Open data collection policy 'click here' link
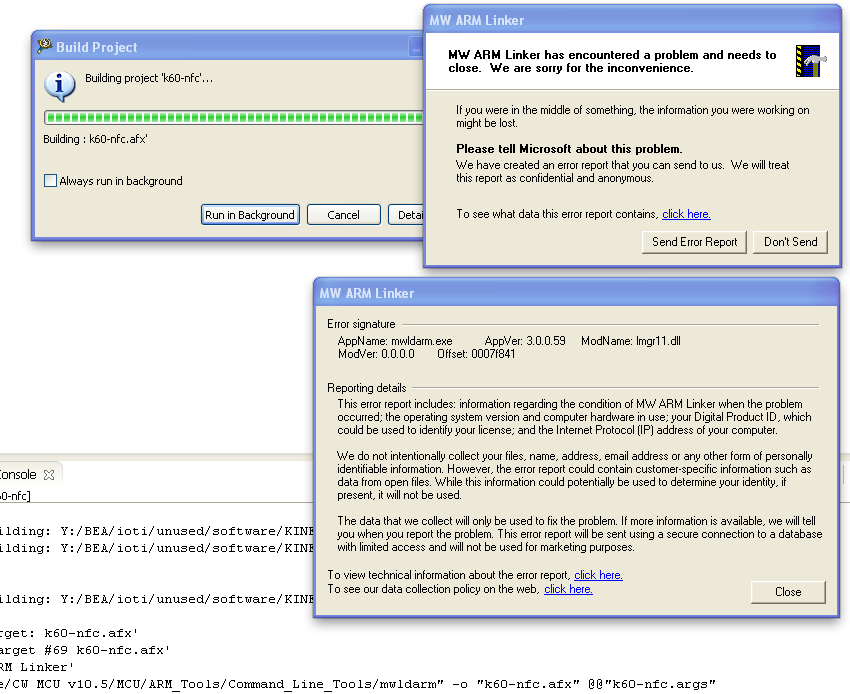Viewport: 850px width, 694px height. click(568, 589)
